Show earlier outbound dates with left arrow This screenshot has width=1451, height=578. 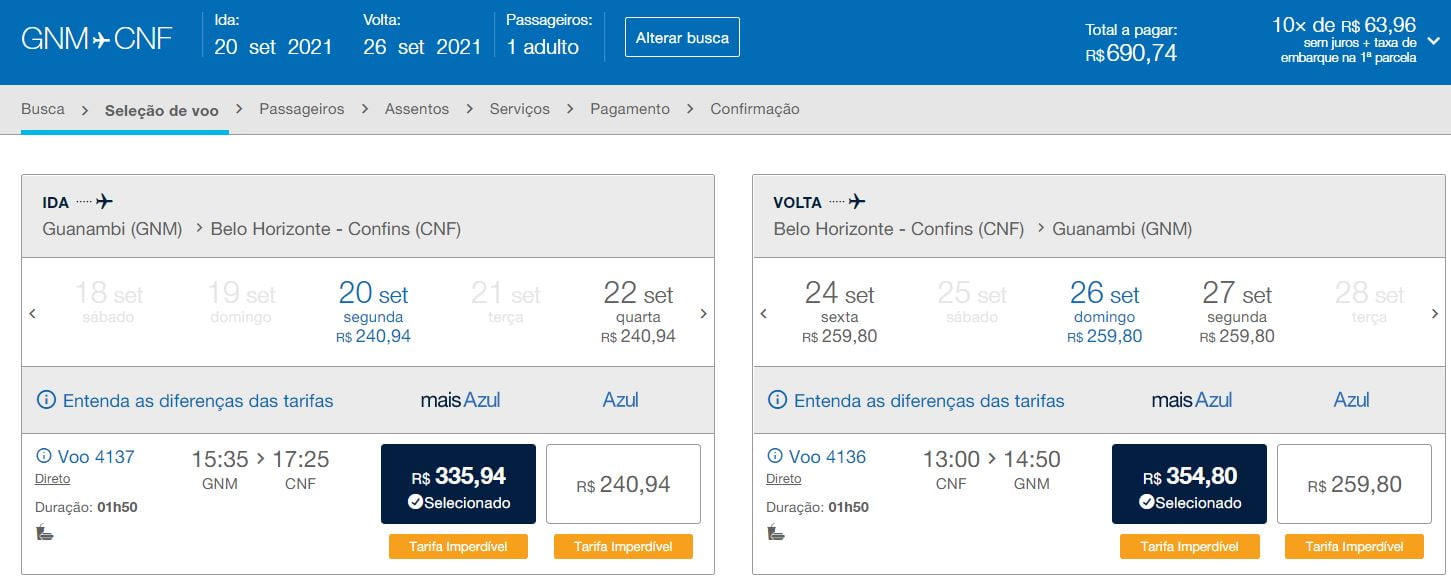(33, 314)
